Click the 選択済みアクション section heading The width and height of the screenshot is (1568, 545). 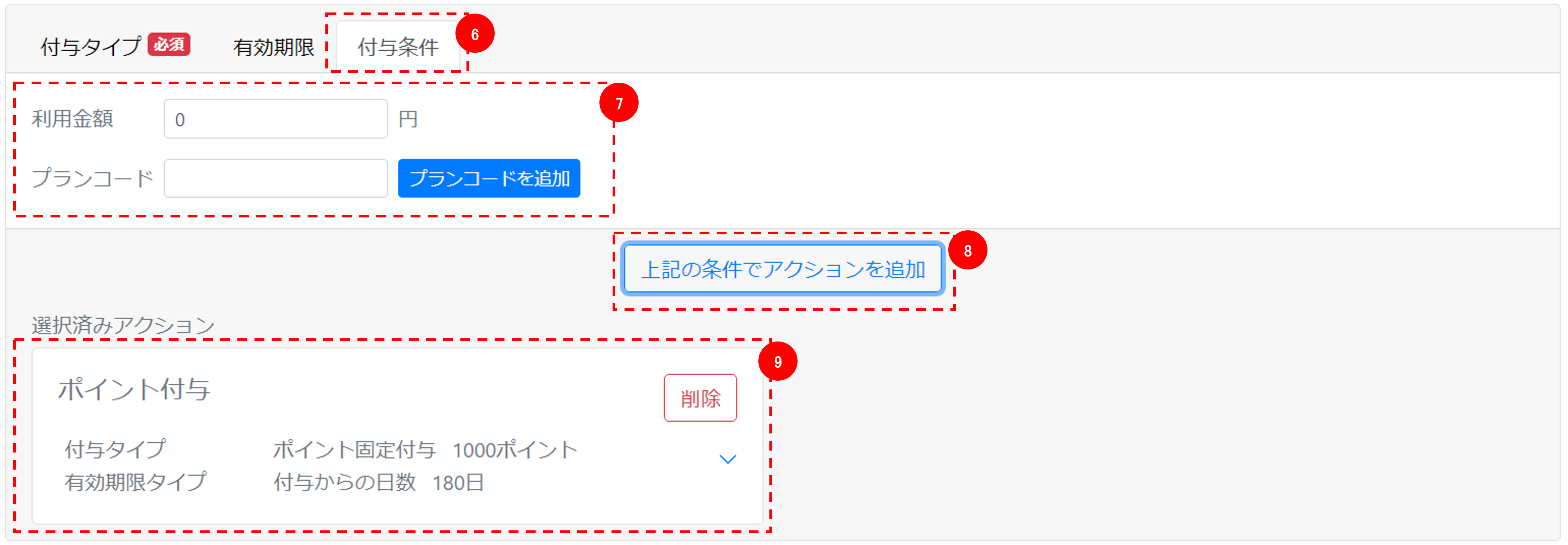coord(123,325)
